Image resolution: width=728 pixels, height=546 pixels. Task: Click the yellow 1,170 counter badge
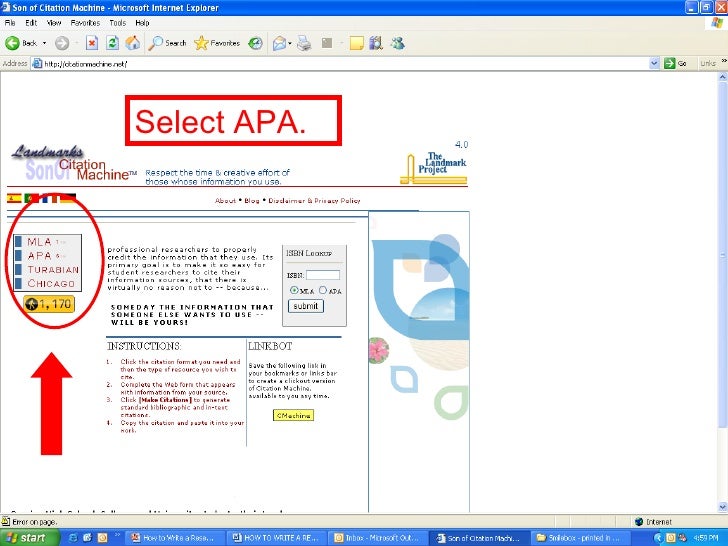pos(49,305)
